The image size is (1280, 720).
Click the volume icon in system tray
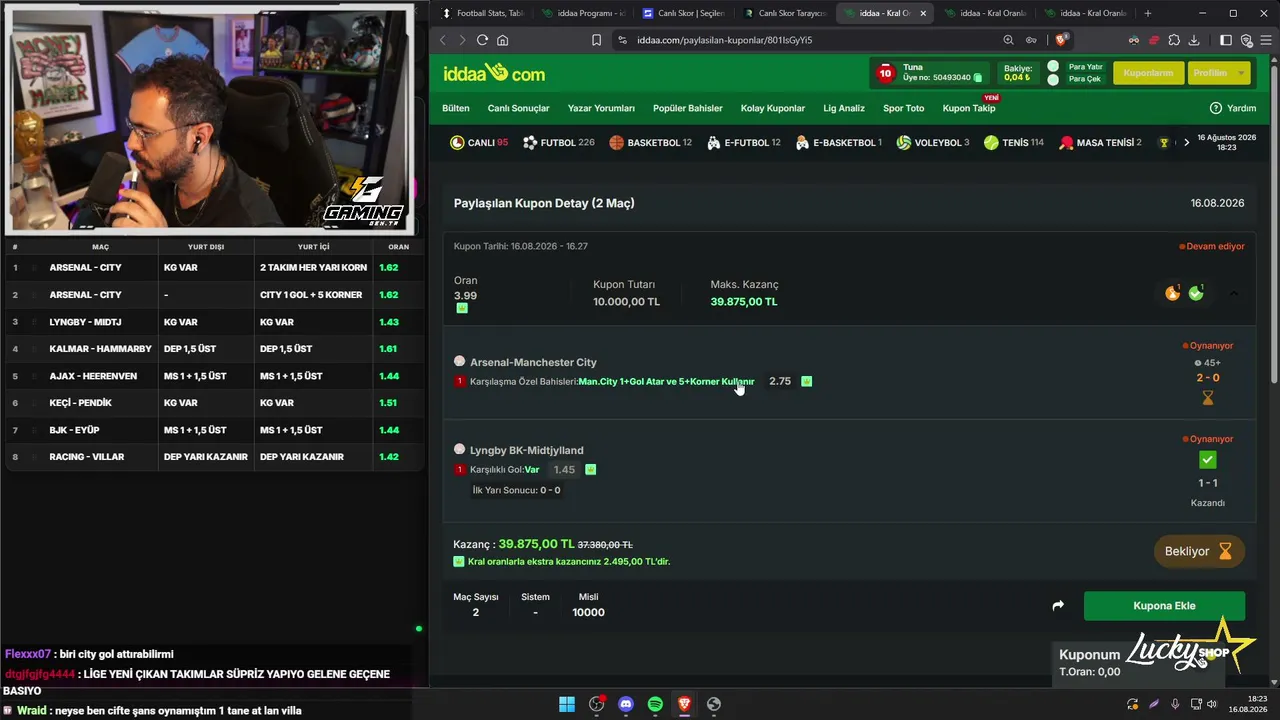pos(1211,704)
